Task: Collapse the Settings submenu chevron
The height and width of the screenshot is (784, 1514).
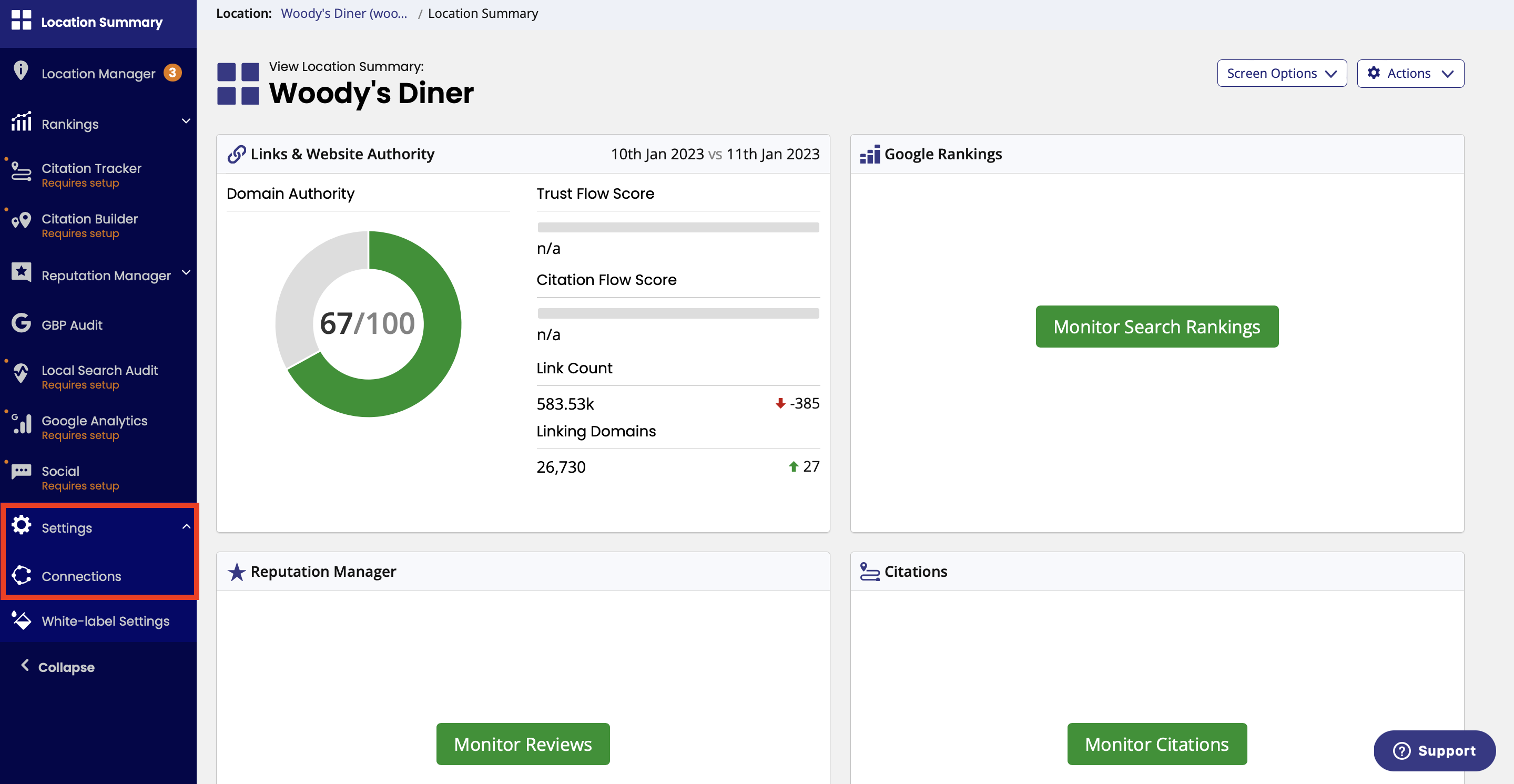Action: coord(186,526)
